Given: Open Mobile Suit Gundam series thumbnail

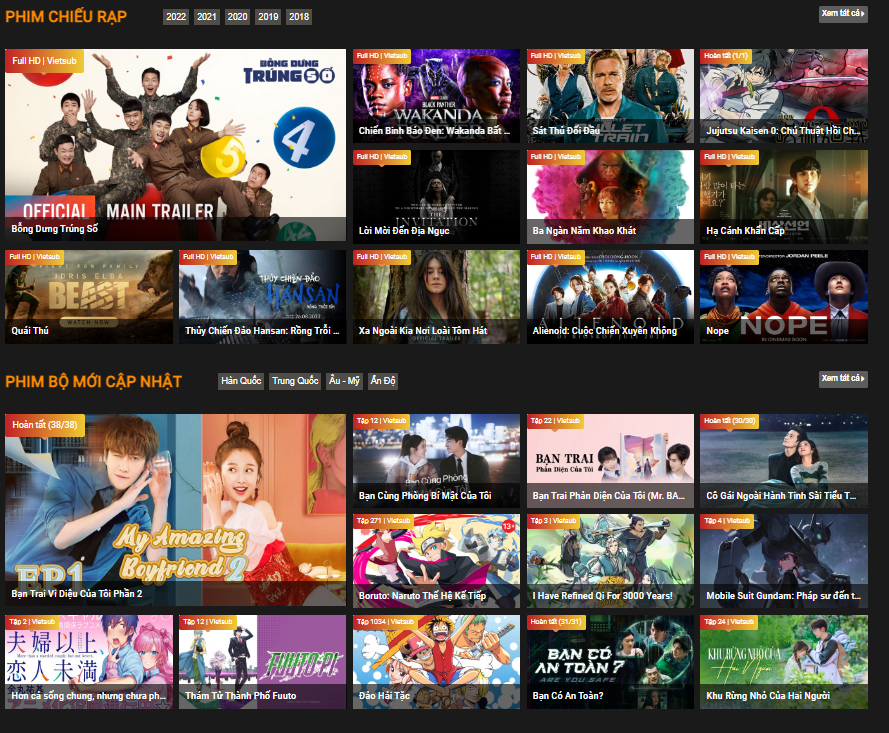Looking at the screenshot, I should click(x=784, y=561).
